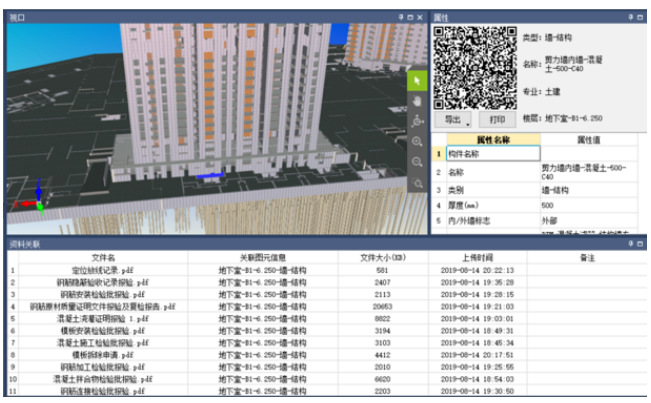Choose the pan hand tool in viewport
651x403 pixels.
[417, 101]
